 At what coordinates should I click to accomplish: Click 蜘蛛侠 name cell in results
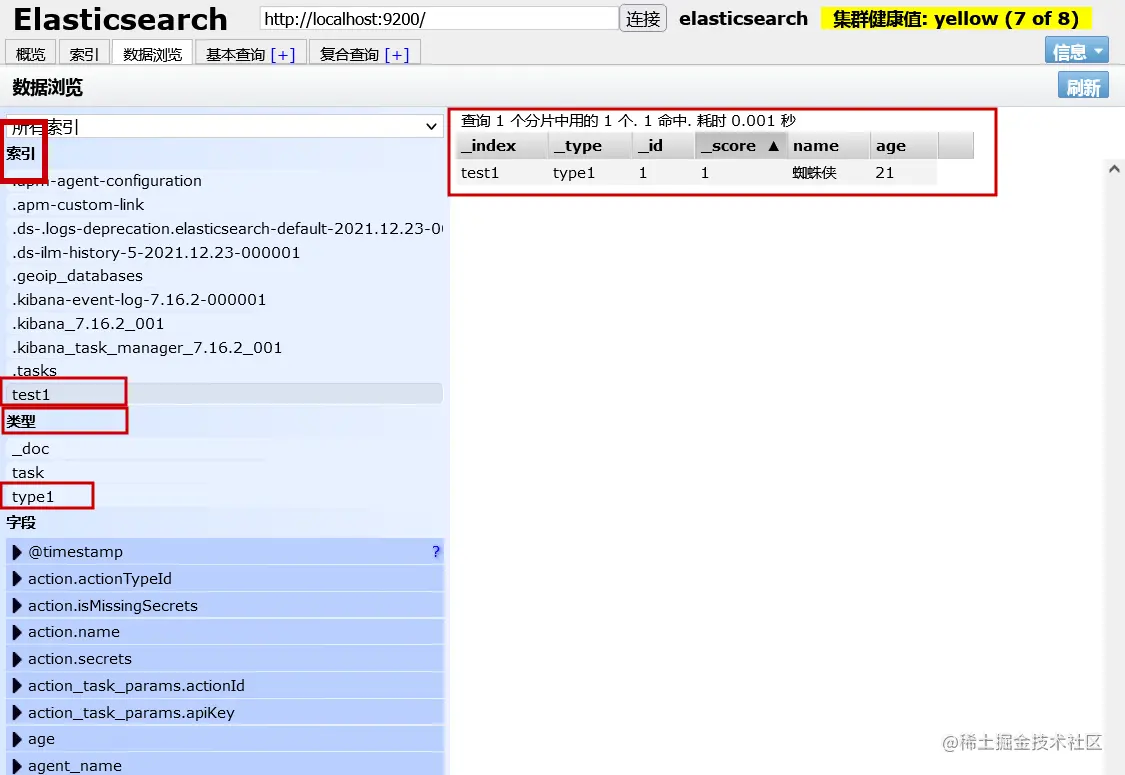click(814, 173)
